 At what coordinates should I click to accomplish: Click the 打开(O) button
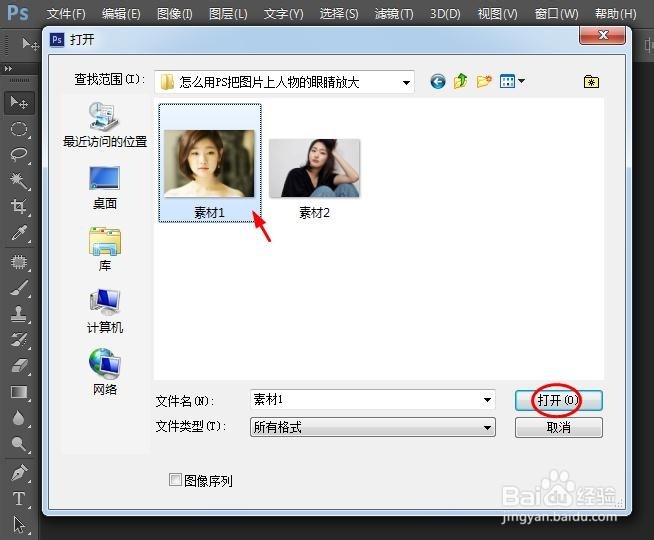pyautogui.click(x=558, y=401)
